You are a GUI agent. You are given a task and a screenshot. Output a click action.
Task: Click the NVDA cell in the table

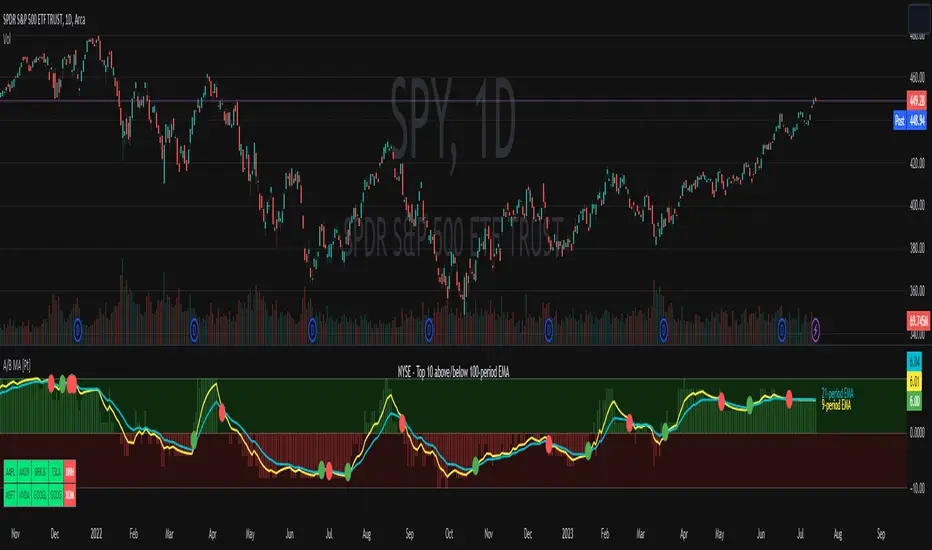click(x=24, y=495)
